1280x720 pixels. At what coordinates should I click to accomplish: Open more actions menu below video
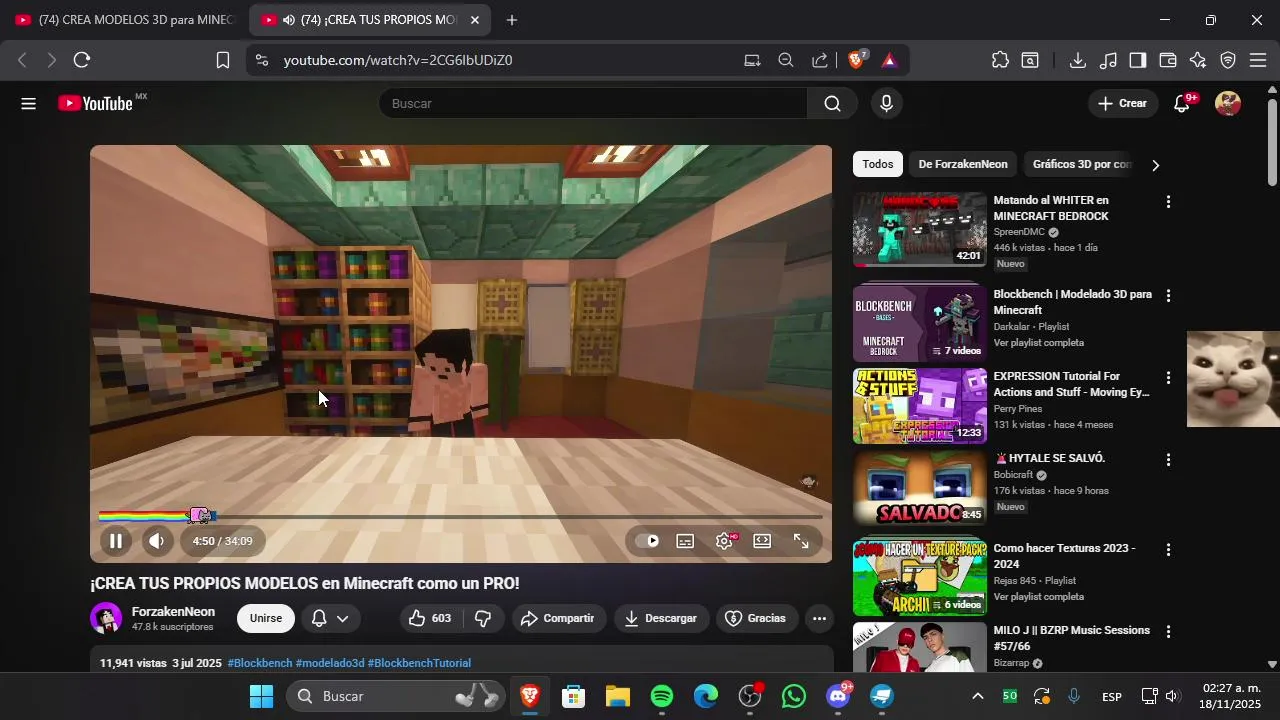819,618
